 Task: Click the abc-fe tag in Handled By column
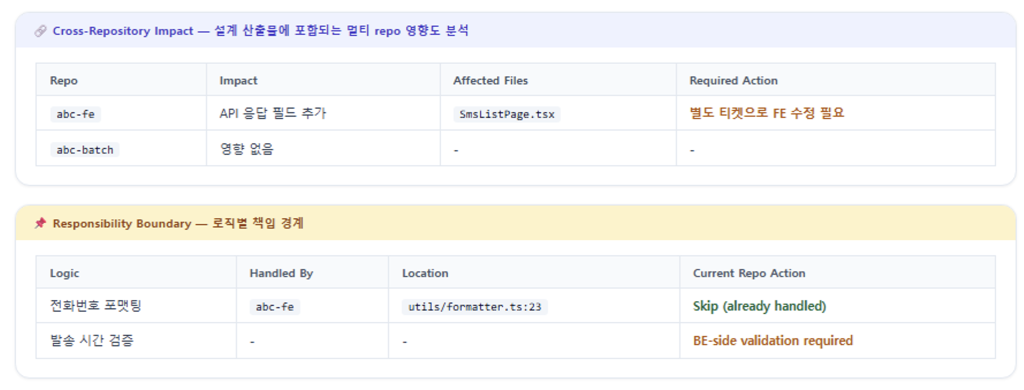pos(275,307)
